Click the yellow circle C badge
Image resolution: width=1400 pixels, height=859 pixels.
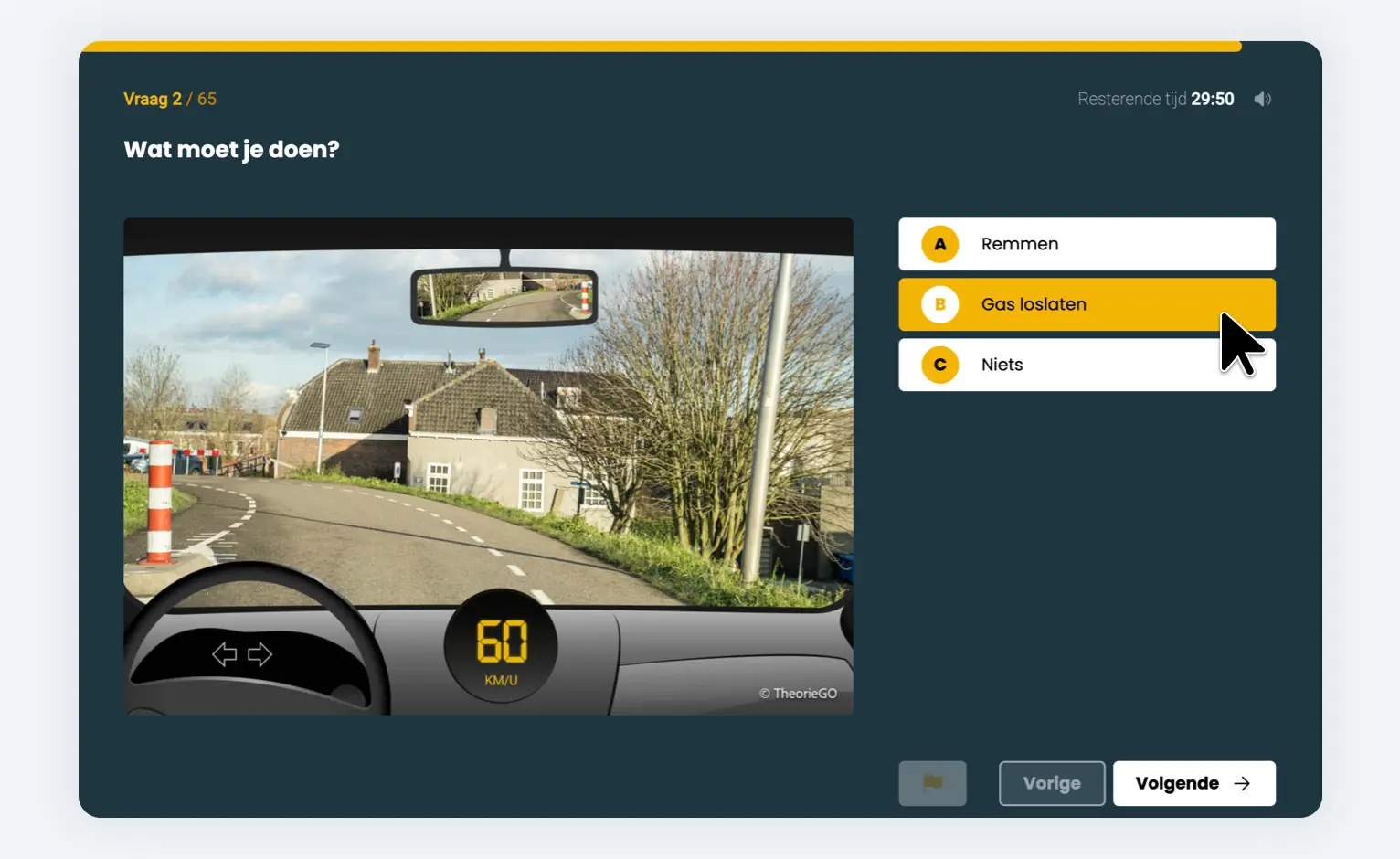pos(939,365)
